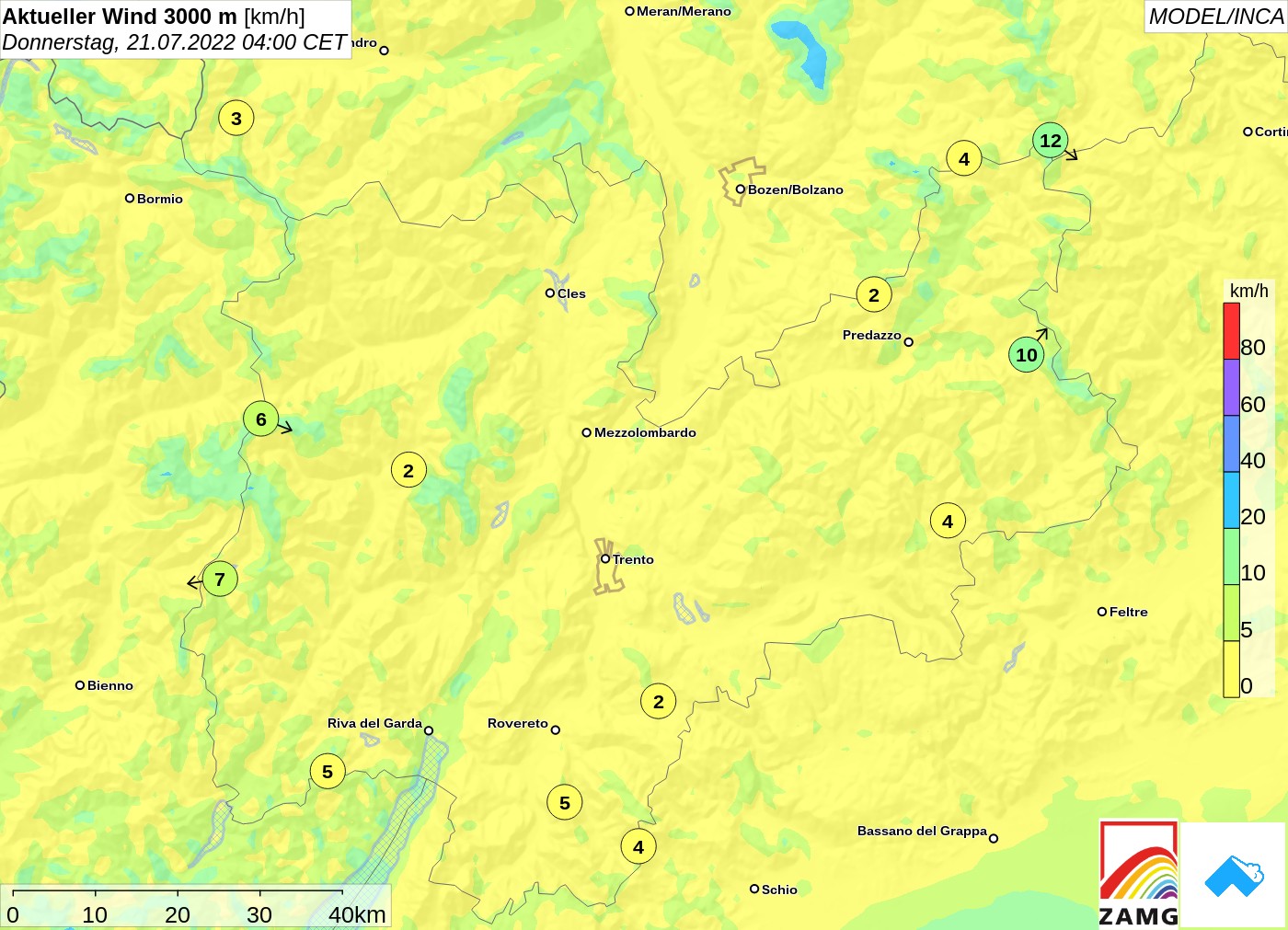This screenshot has width=1288, height=930.
Task: Click the purple 60 km/h legend color
Action: pyautogui.click(x=1231, y=387)
